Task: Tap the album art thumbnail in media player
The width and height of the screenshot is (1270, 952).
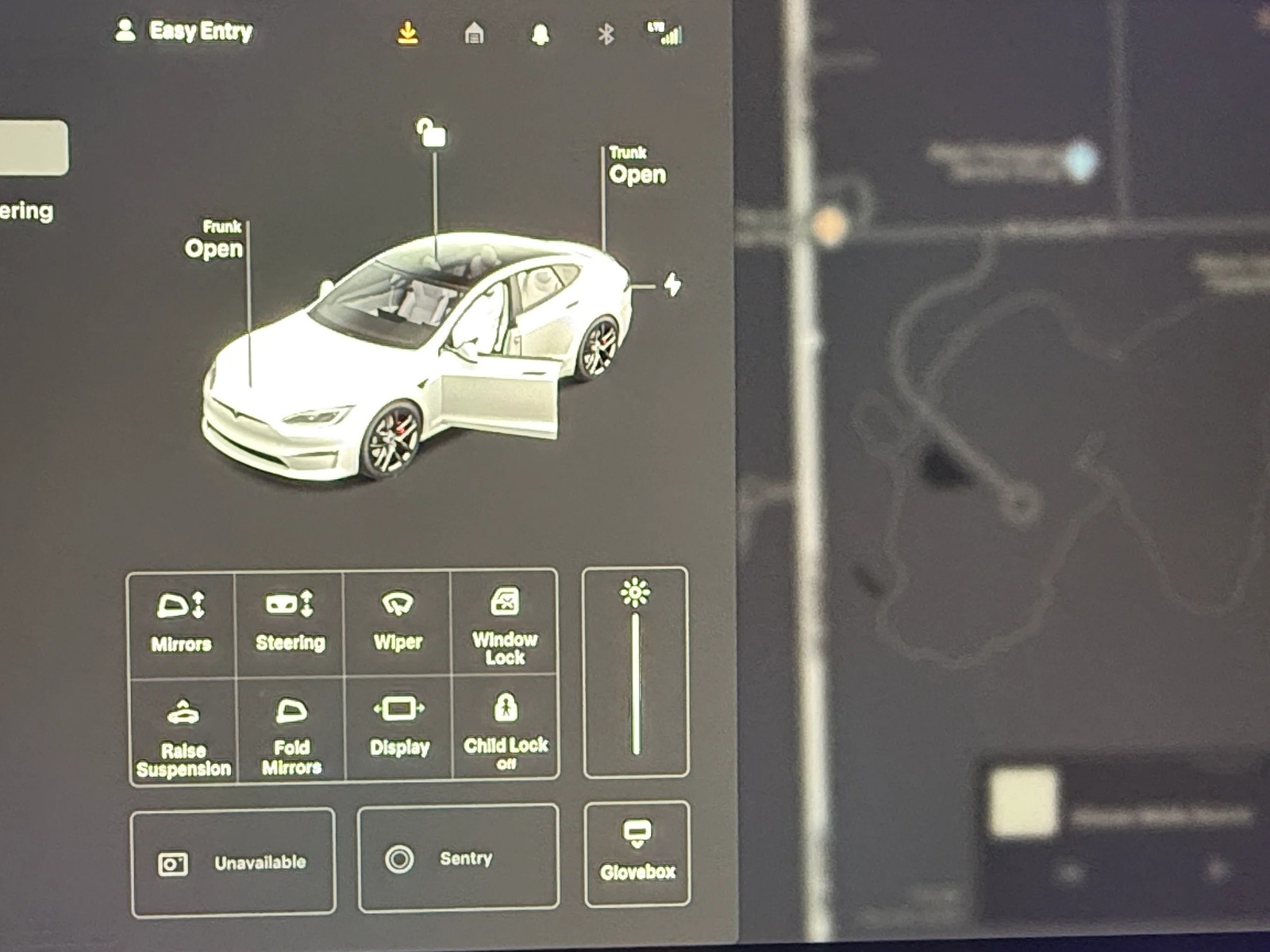Action: pos(1023,803)
